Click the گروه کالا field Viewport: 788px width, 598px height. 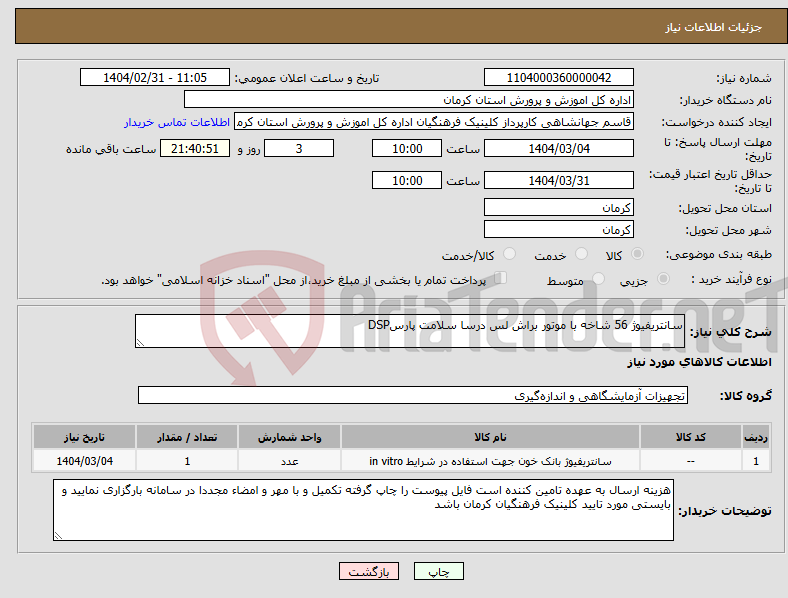[413, 395]
